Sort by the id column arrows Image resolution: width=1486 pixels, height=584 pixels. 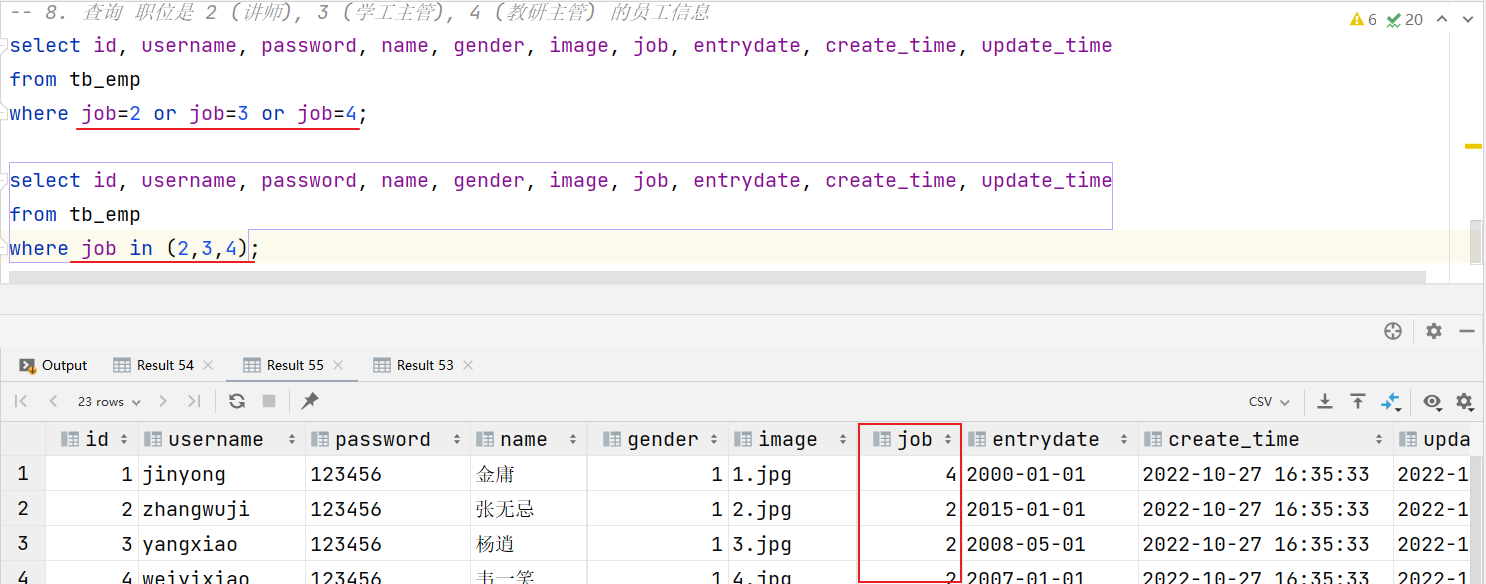(x=124, y=439)
